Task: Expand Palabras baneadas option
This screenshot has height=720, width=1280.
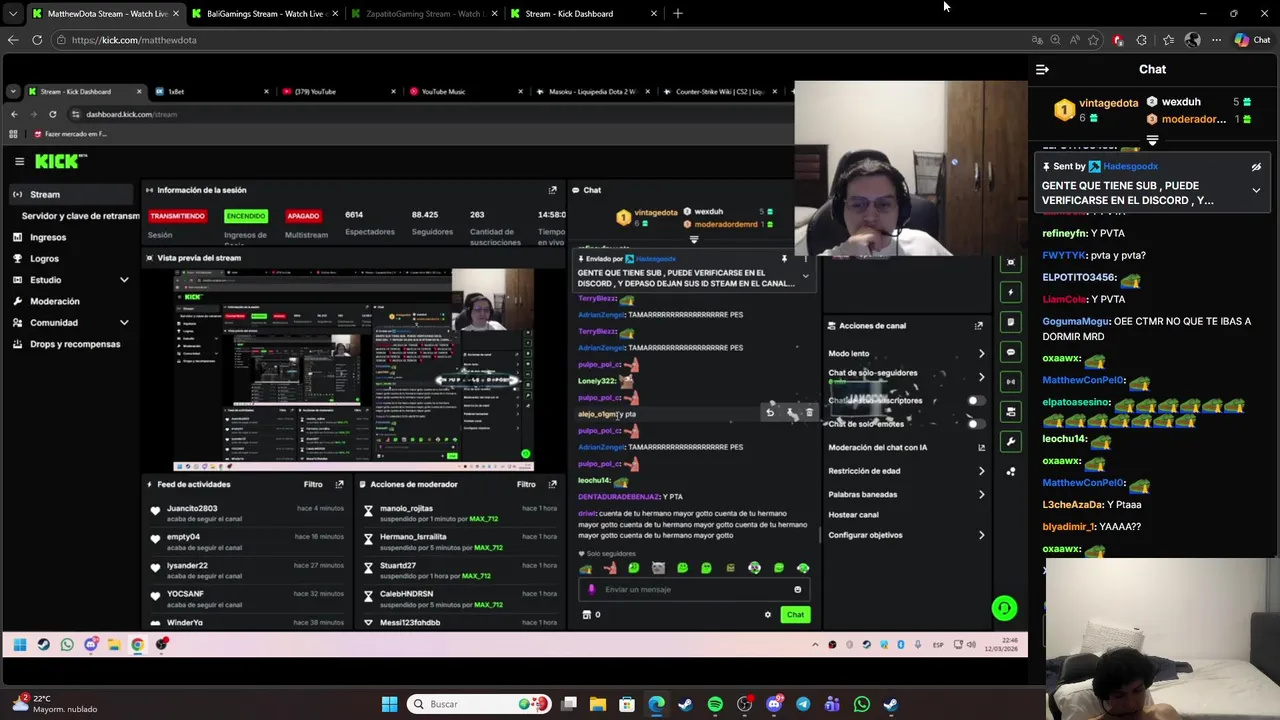Action: (981, 494)
